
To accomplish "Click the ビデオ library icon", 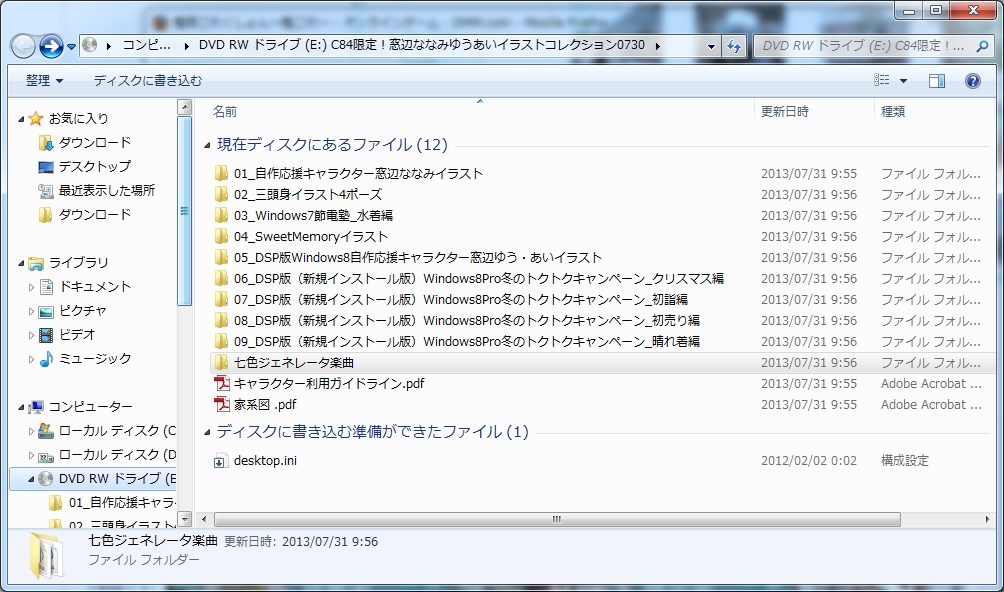I will click(46, 335).
